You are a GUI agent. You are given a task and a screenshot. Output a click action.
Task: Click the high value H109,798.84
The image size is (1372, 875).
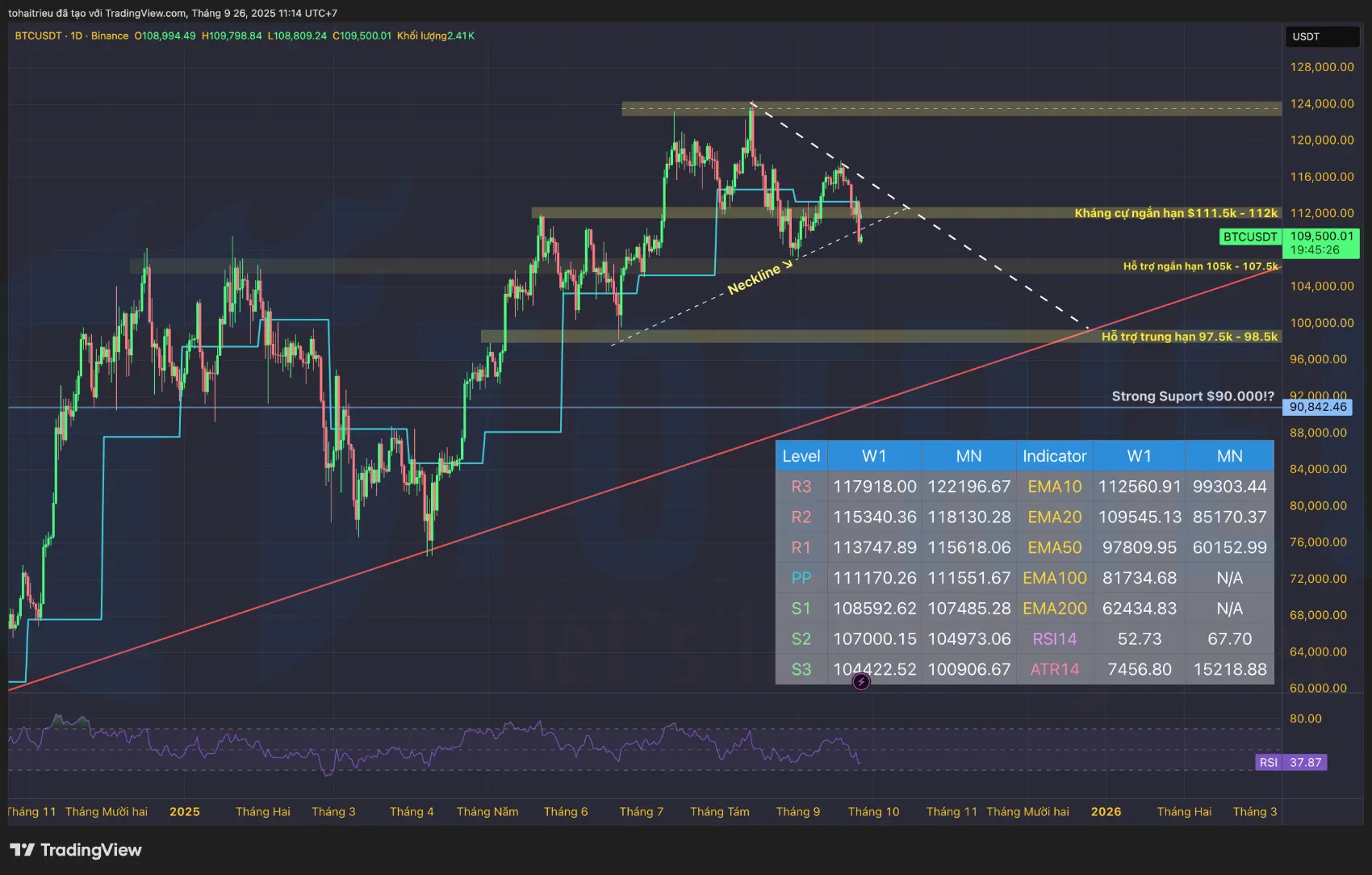click(232, 36)
